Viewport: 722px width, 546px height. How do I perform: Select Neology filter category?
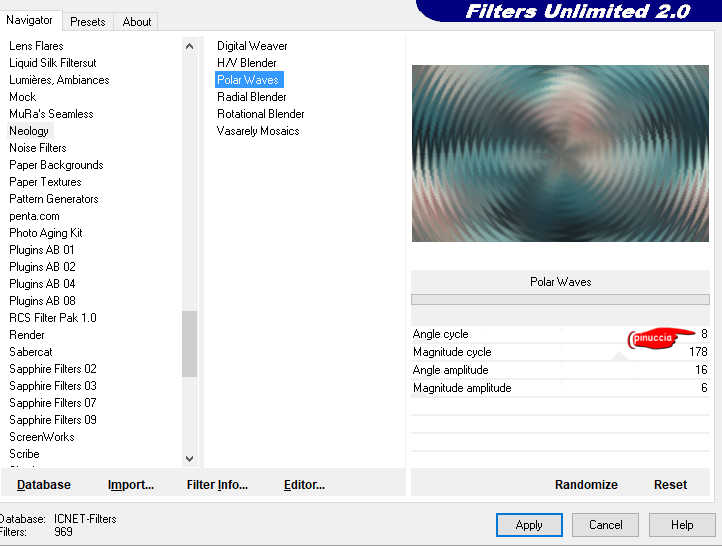pos(29,131)
